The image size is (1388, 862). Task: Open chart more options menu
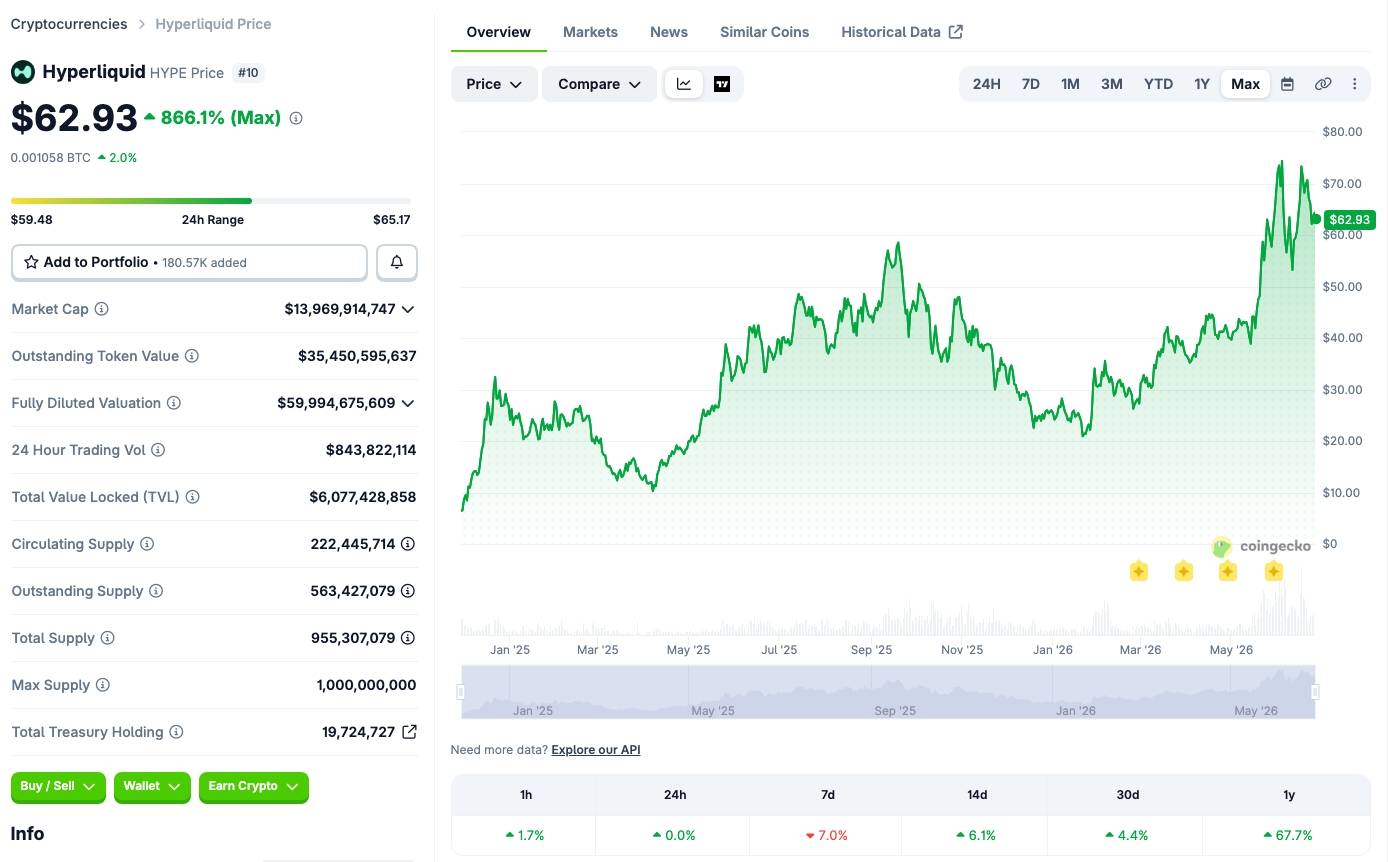[1355, 84]
